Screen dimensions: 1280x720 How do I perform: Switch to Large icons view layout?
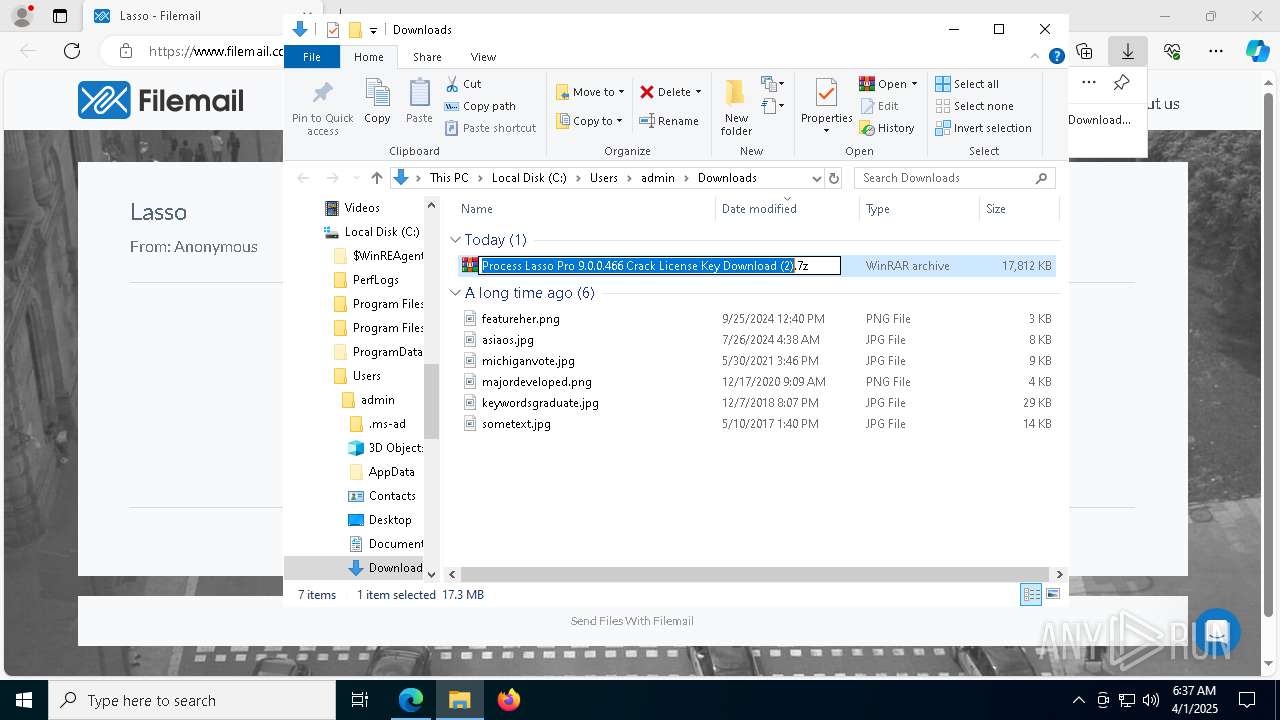point(1052,594)
